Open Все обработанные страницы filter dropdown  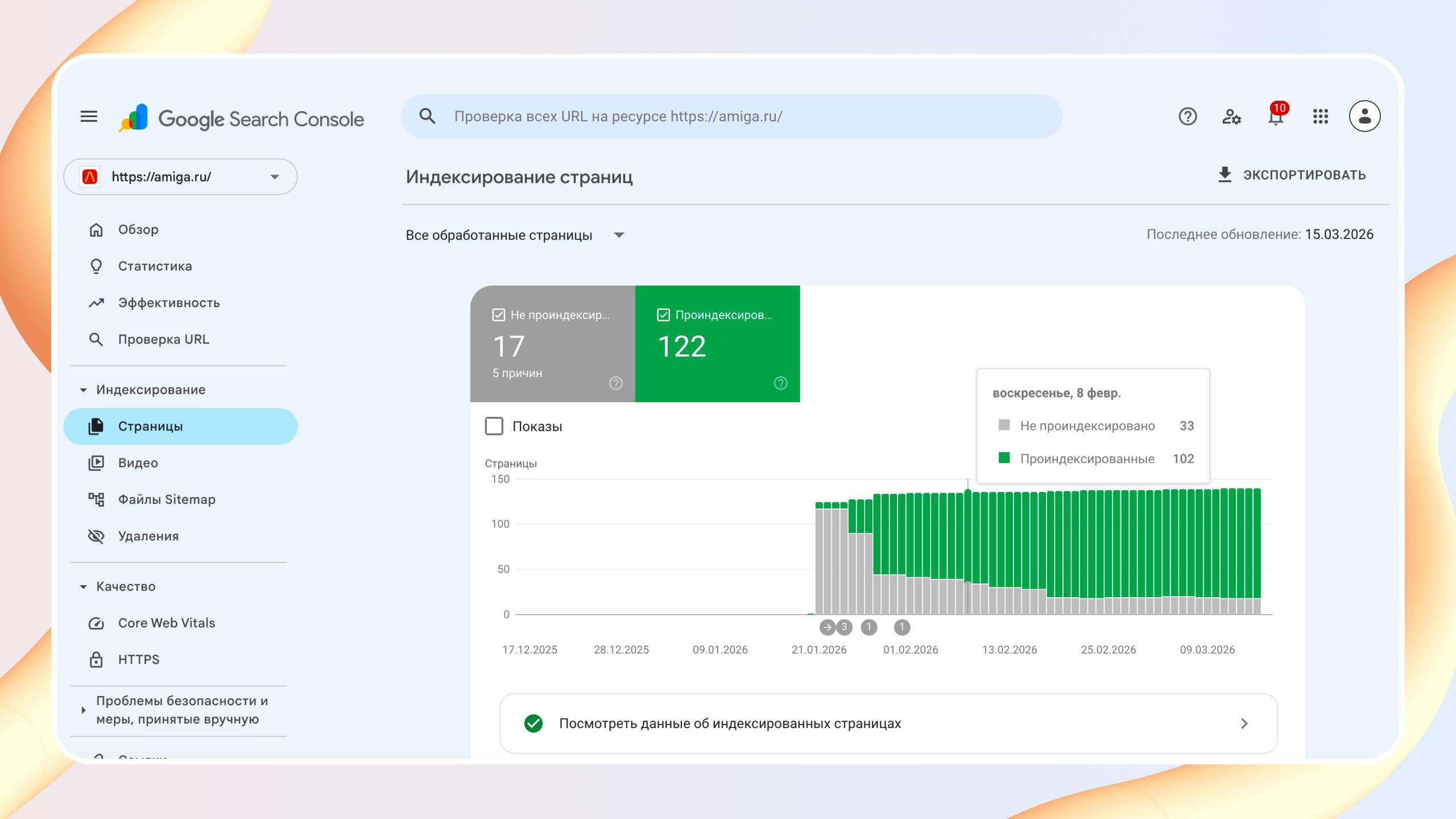(x=515, y=235)
